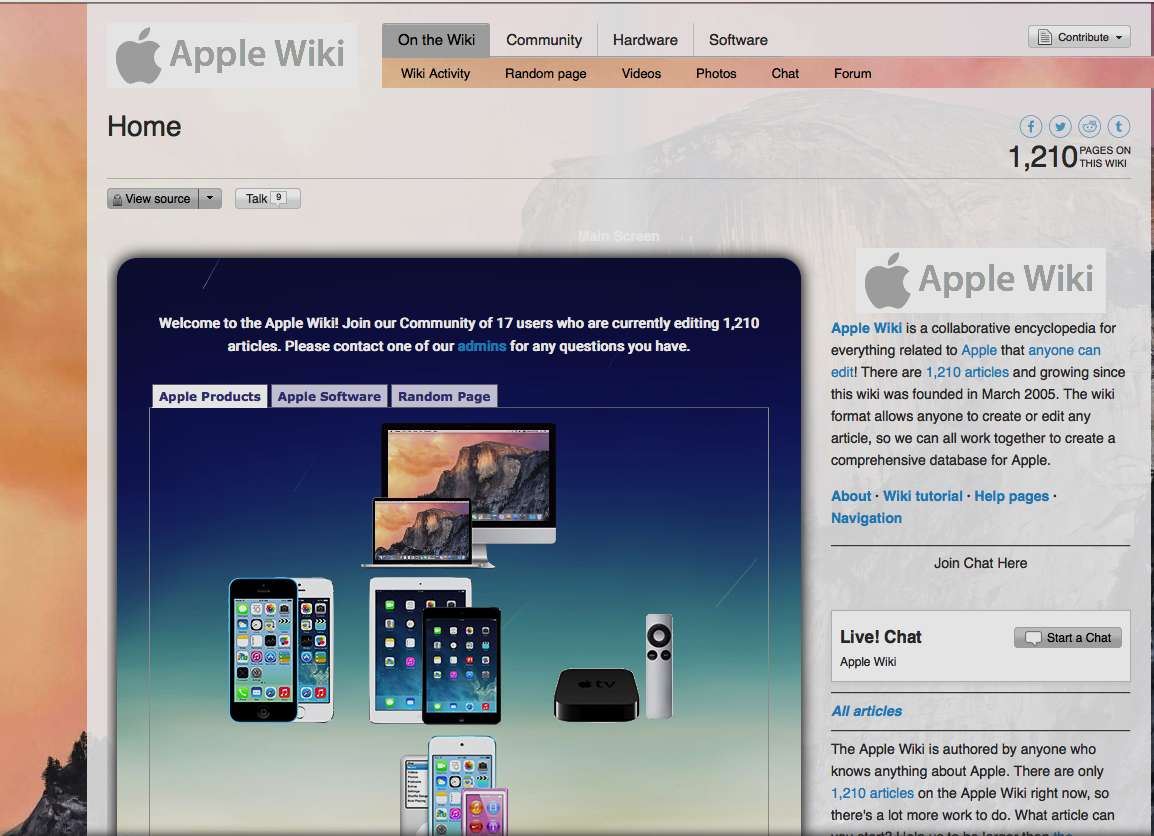Viewport: 1154px width, 836px height.
Task: Open the Community nav menu
Action: click(544, 40)
